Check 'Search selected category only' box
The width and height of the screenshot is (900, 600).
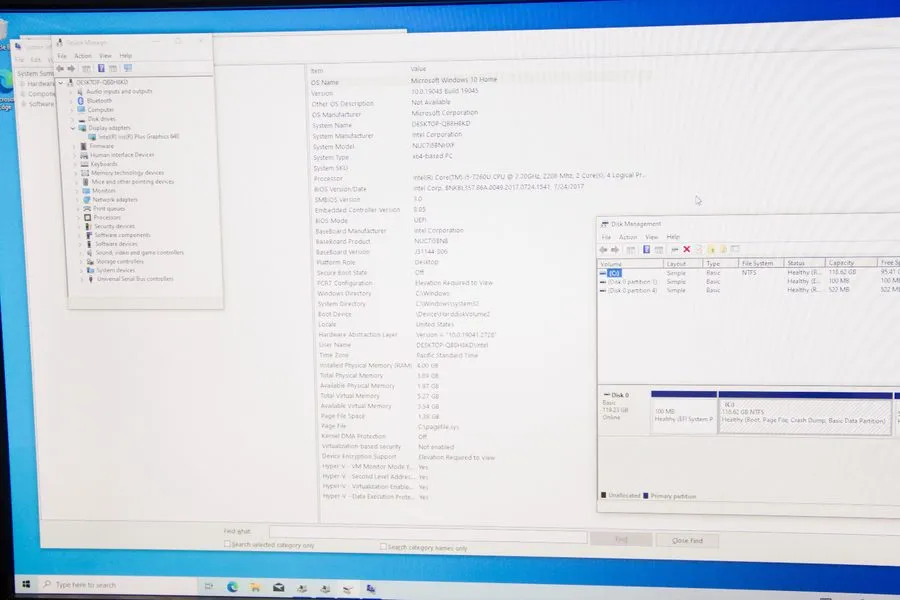tap(227, 544)
